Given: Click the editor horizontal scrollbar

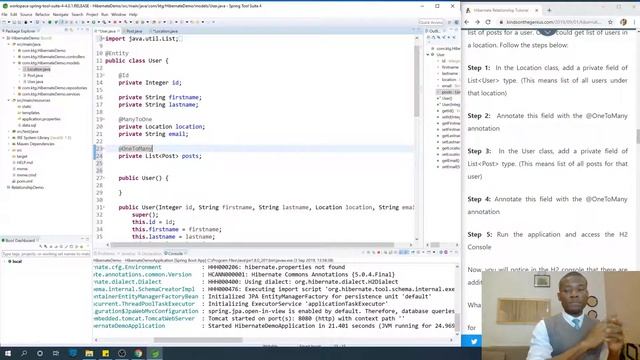Looking at the screenshot, I should tap(252, 245).
